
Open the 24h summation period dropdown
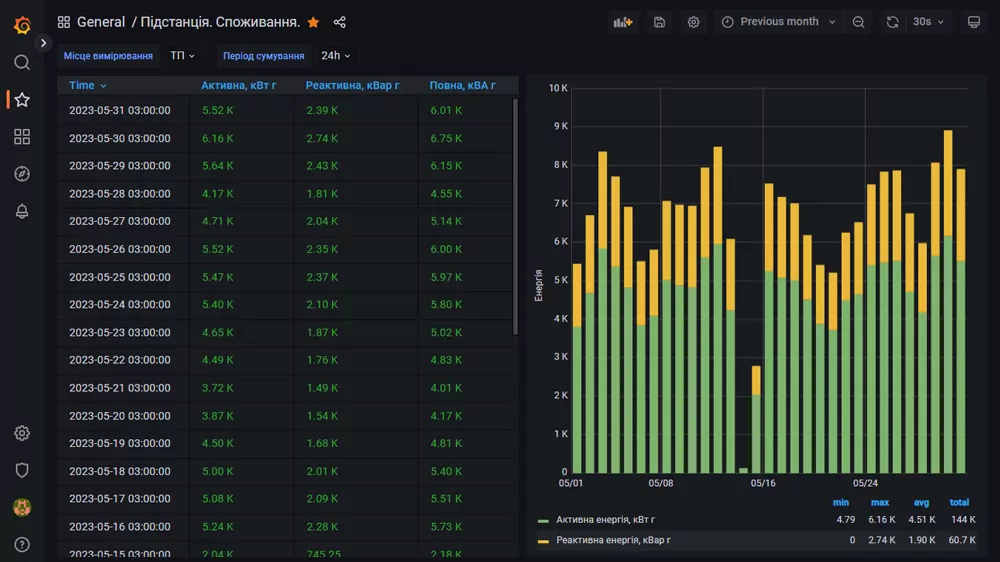pyautogui.click(x=335, y=56)
